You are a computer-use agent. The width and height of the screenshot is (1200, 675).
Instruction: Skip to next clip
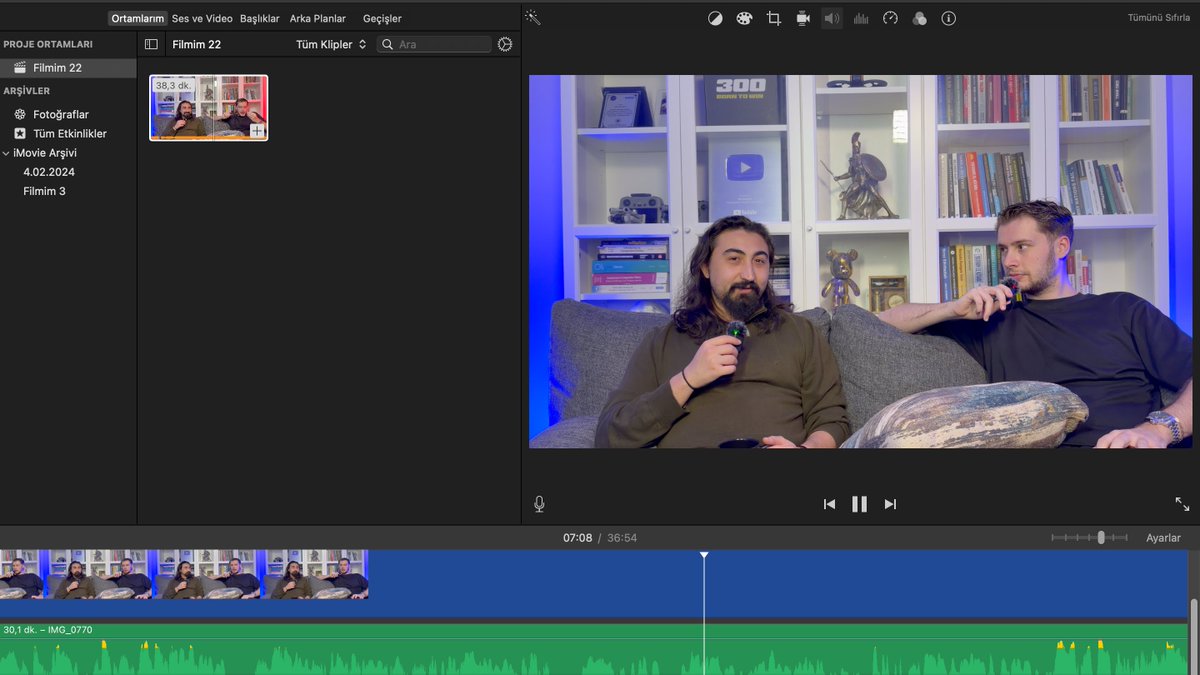[x=890, y=504]
